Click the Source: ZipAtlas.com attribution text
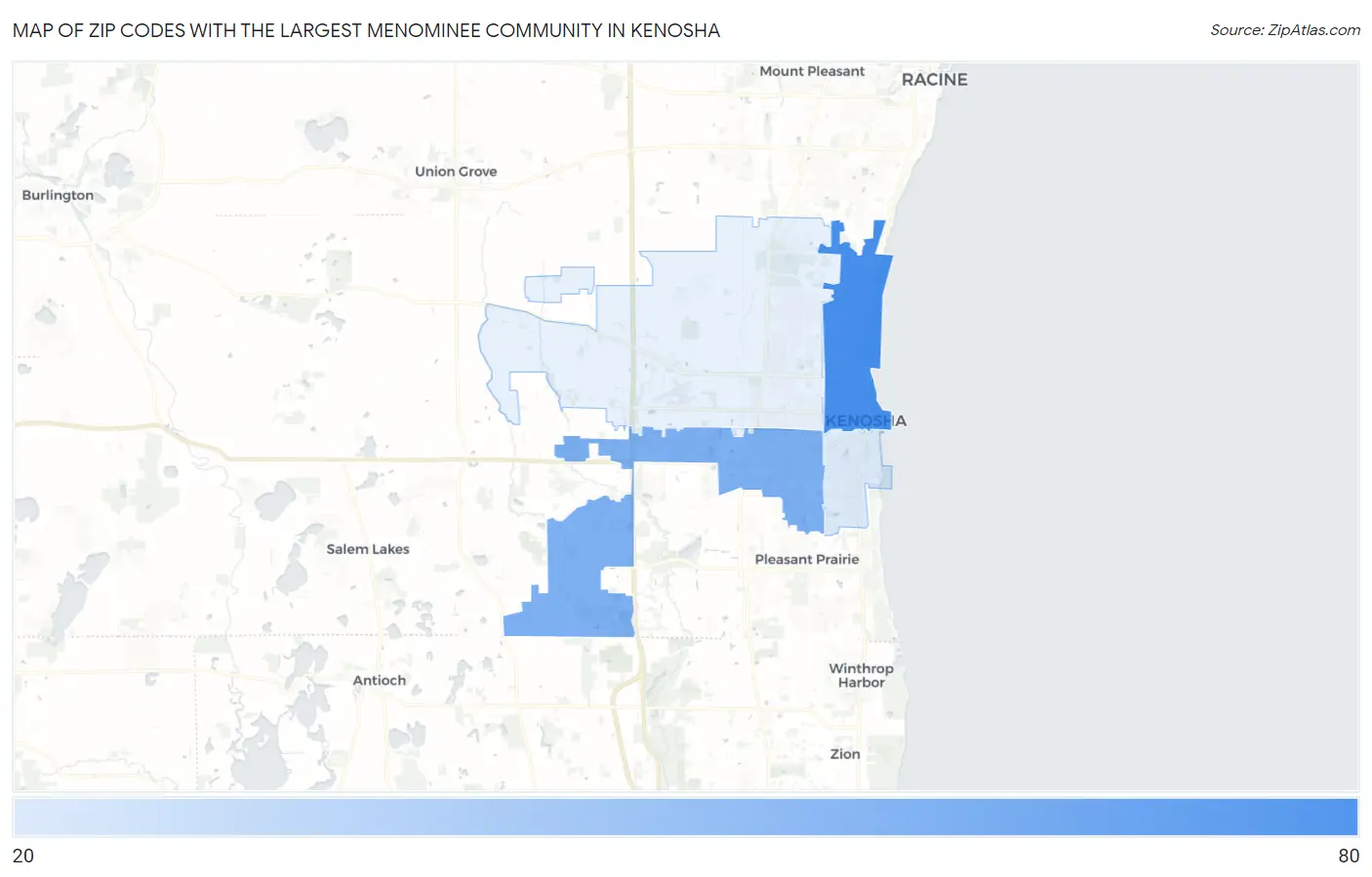Viewport: 1372px width, 877px height. (1285, 30)
